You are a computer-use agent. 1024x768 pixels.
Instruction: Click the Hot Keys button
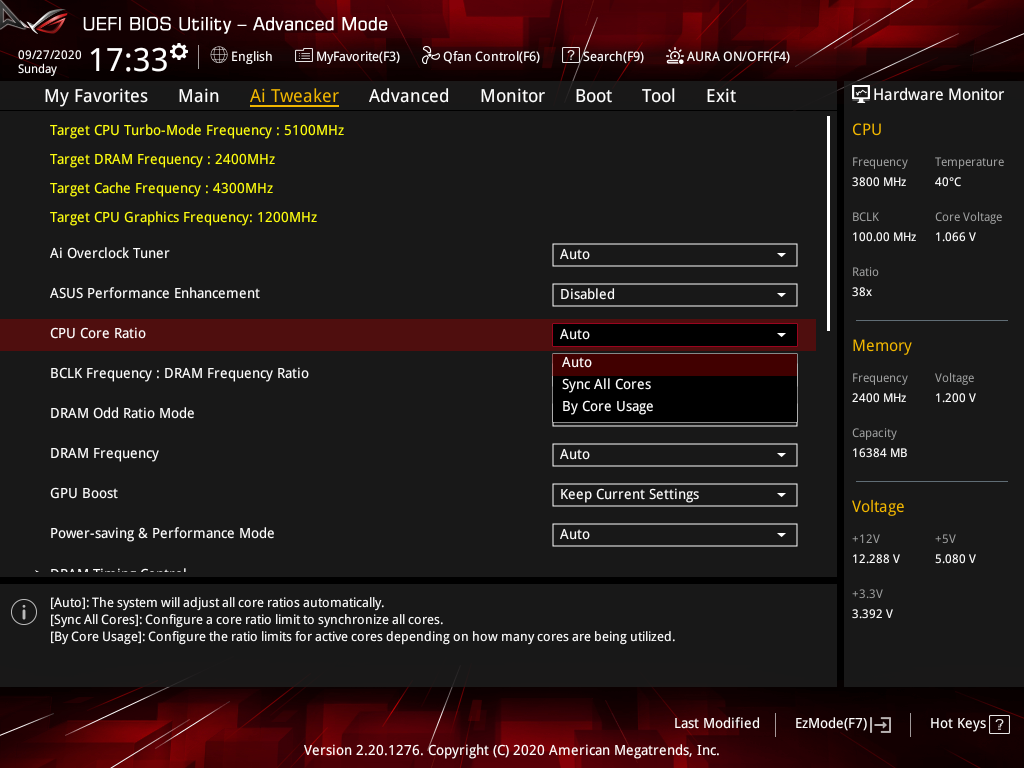[x=970, y=724]
